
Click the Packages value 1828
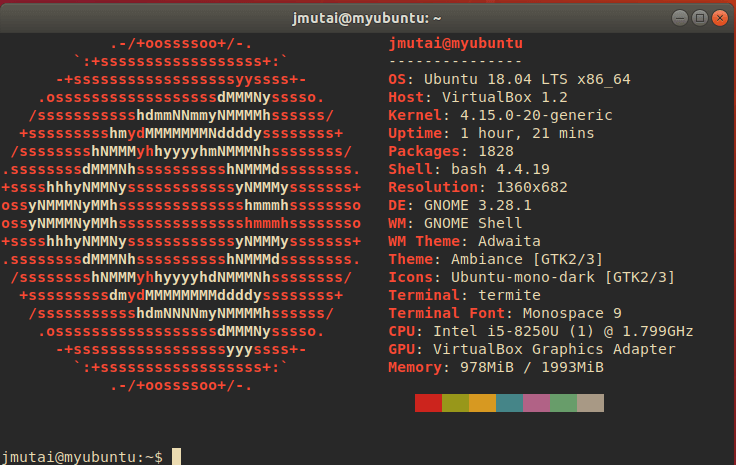click(x=496, y=151)
